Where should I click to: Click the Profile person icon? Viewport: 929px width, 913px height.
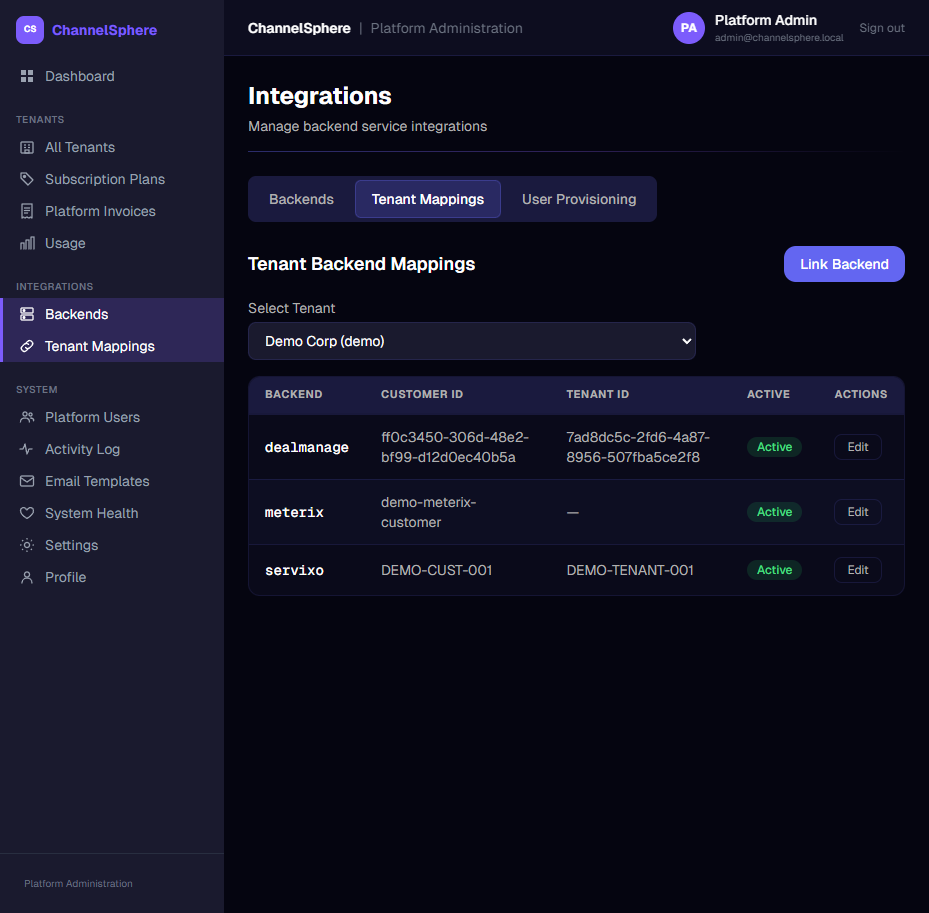click(x=27, y=578)
